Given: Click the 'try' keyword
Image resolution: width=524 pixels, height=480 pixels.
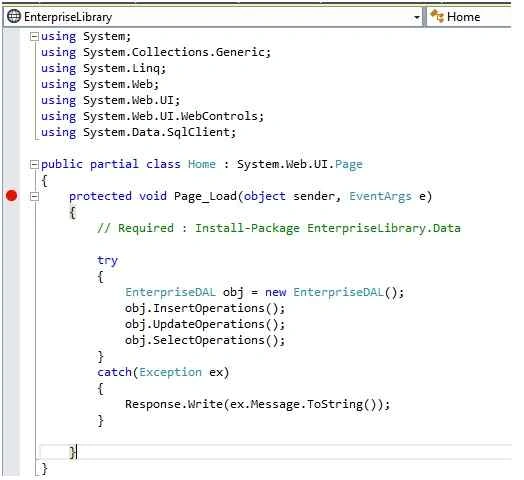Looking at the screenshot, I should [x=108, y=260].
